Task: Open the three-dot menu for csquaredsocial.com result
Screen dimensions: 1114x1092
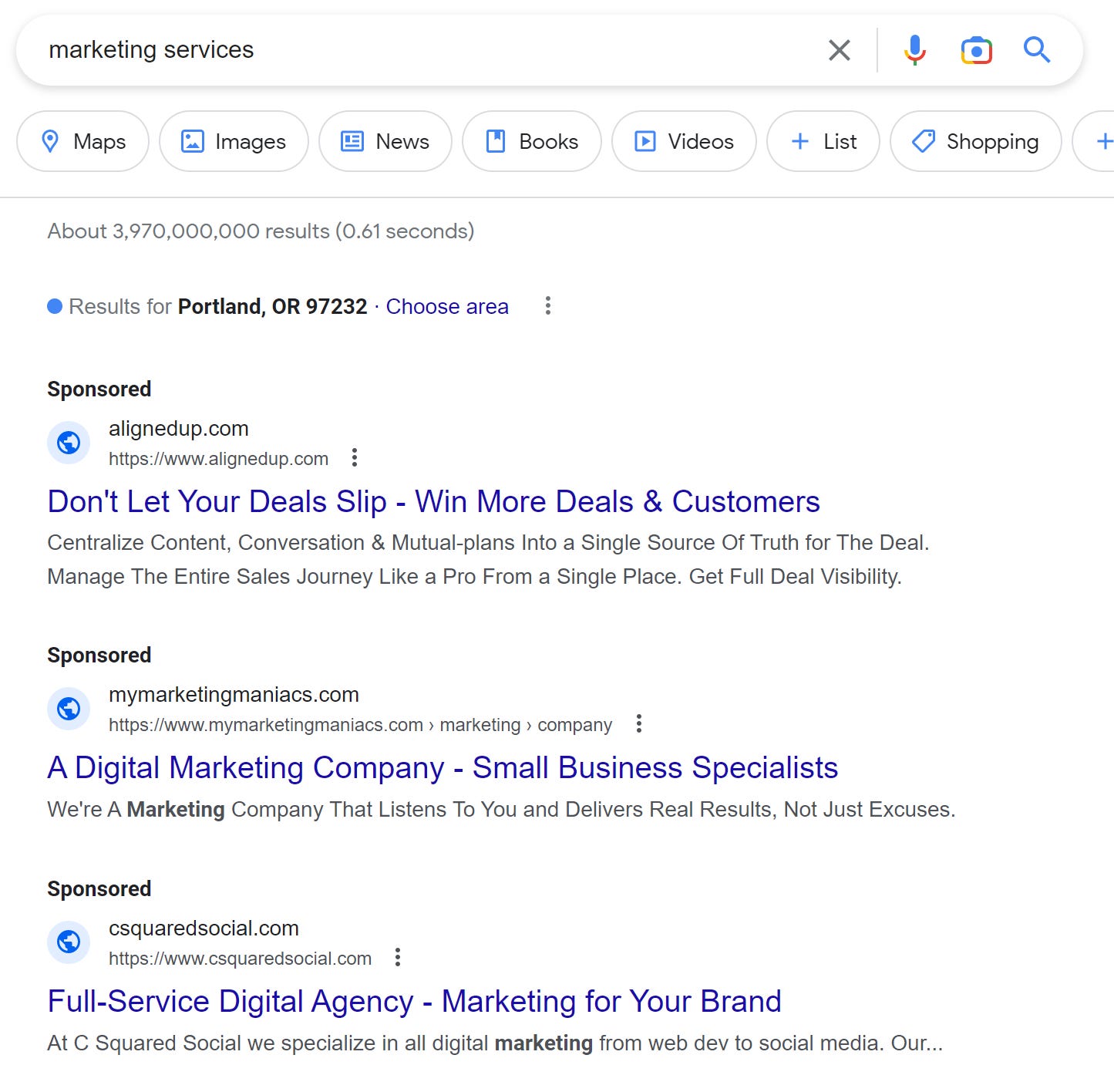Action: [x=398, y=958]
